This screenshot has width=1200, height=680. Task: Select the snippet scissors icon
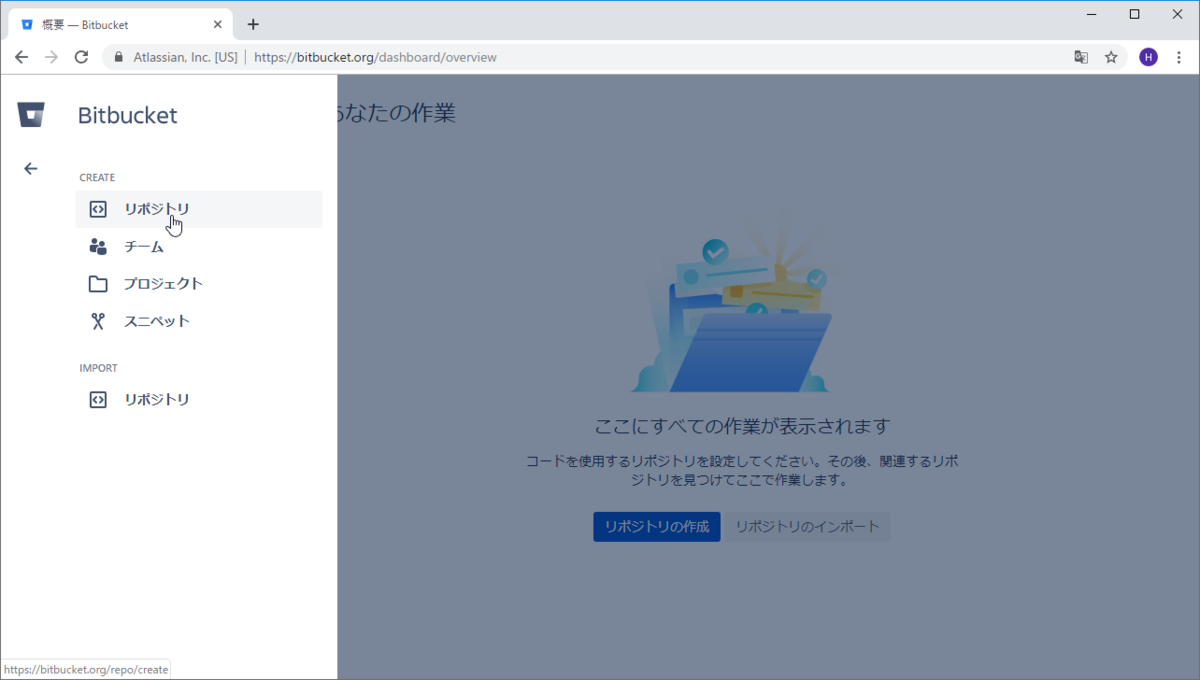pos(97,320)
